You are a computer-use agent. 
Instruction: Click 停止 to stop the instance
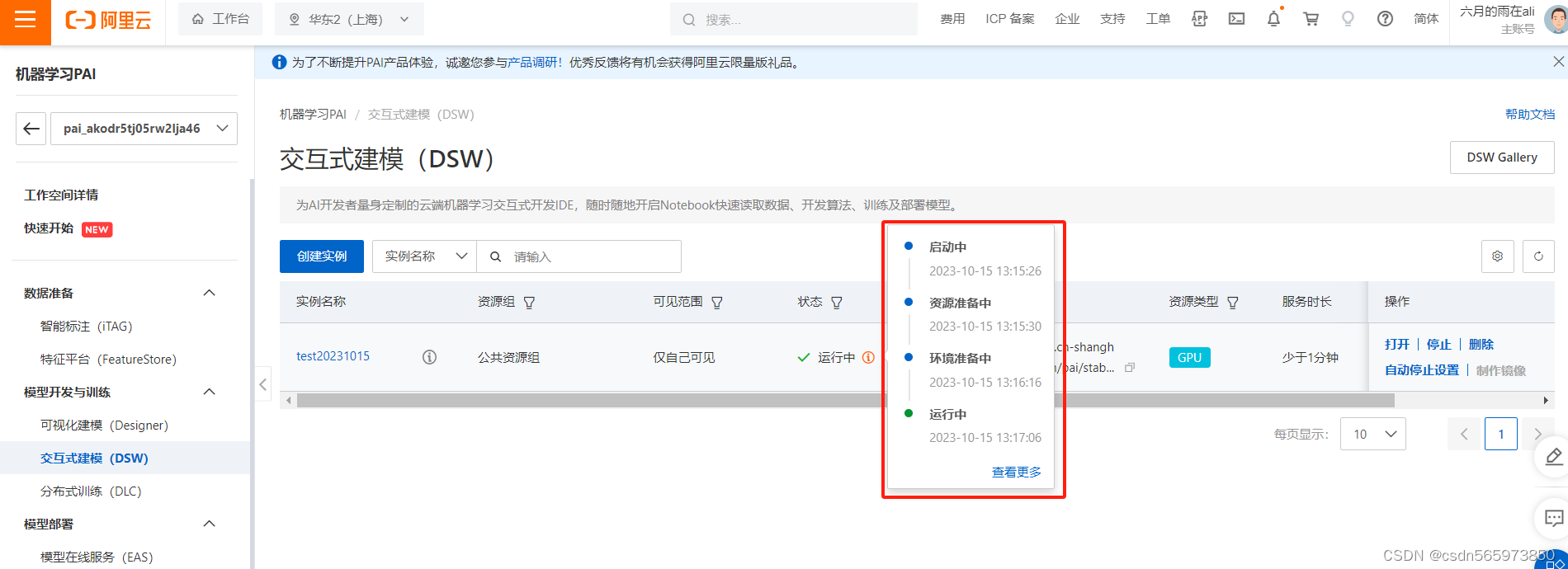[x=1439, y=345]
